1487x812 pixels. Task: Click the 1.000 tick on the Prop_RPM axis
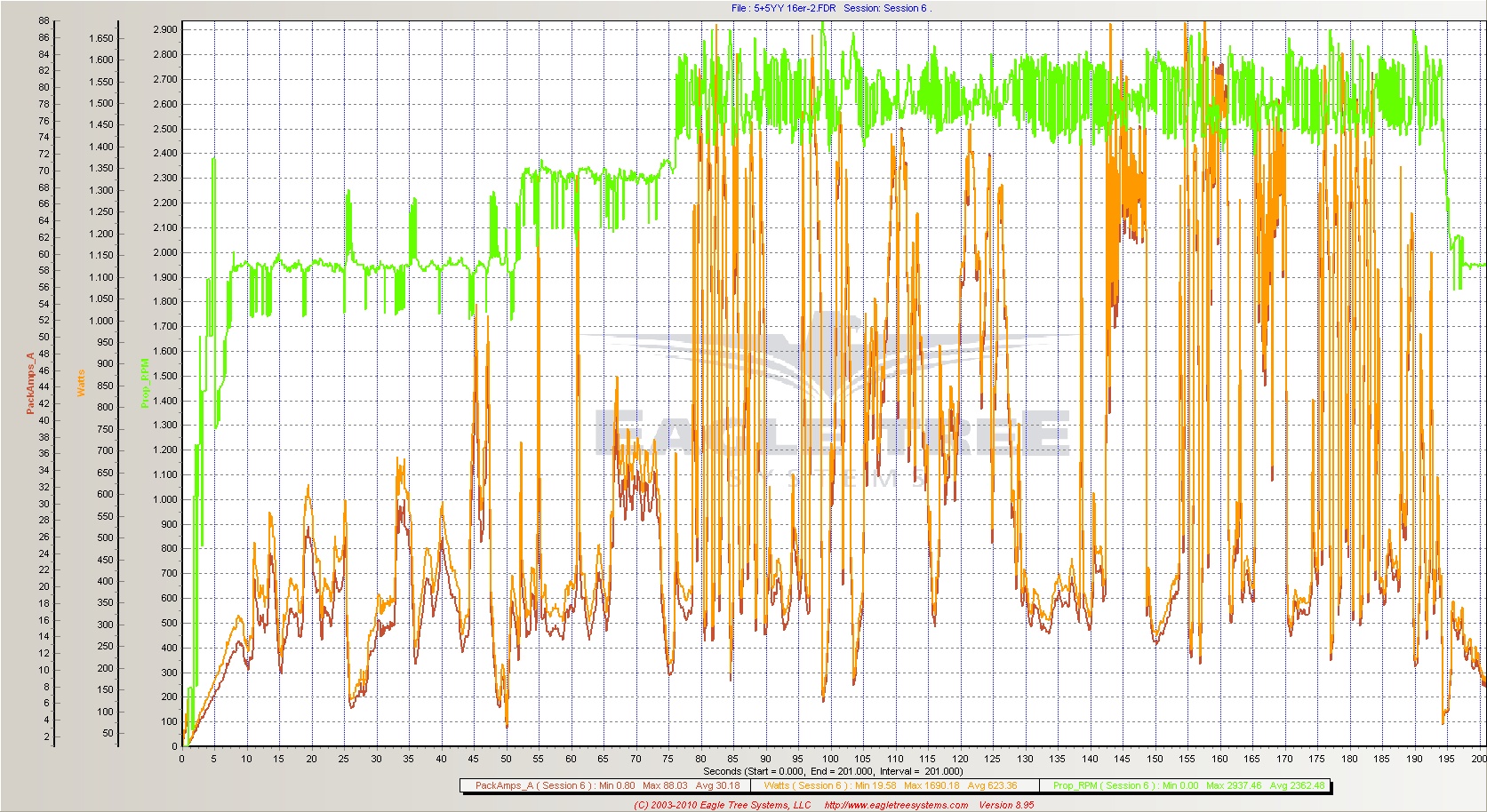click(x=165, y=499)
